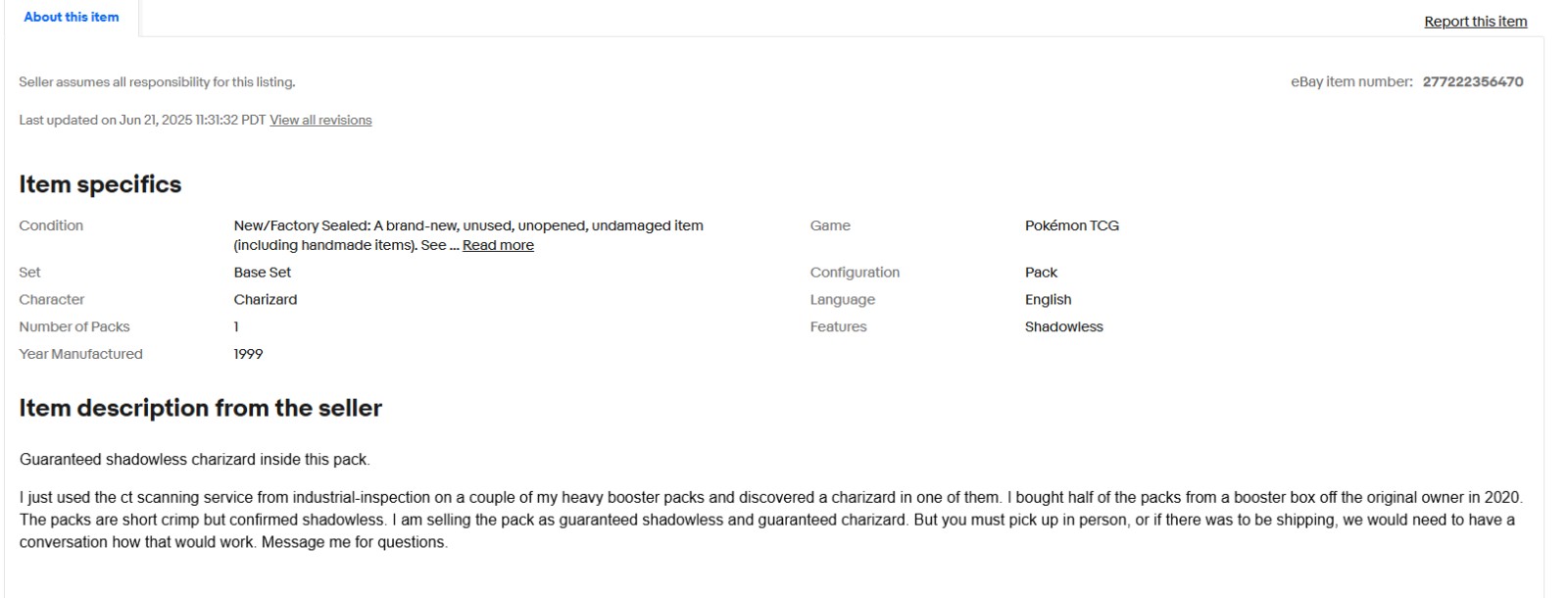Click the Shadowless features value

pos(1063,327)
